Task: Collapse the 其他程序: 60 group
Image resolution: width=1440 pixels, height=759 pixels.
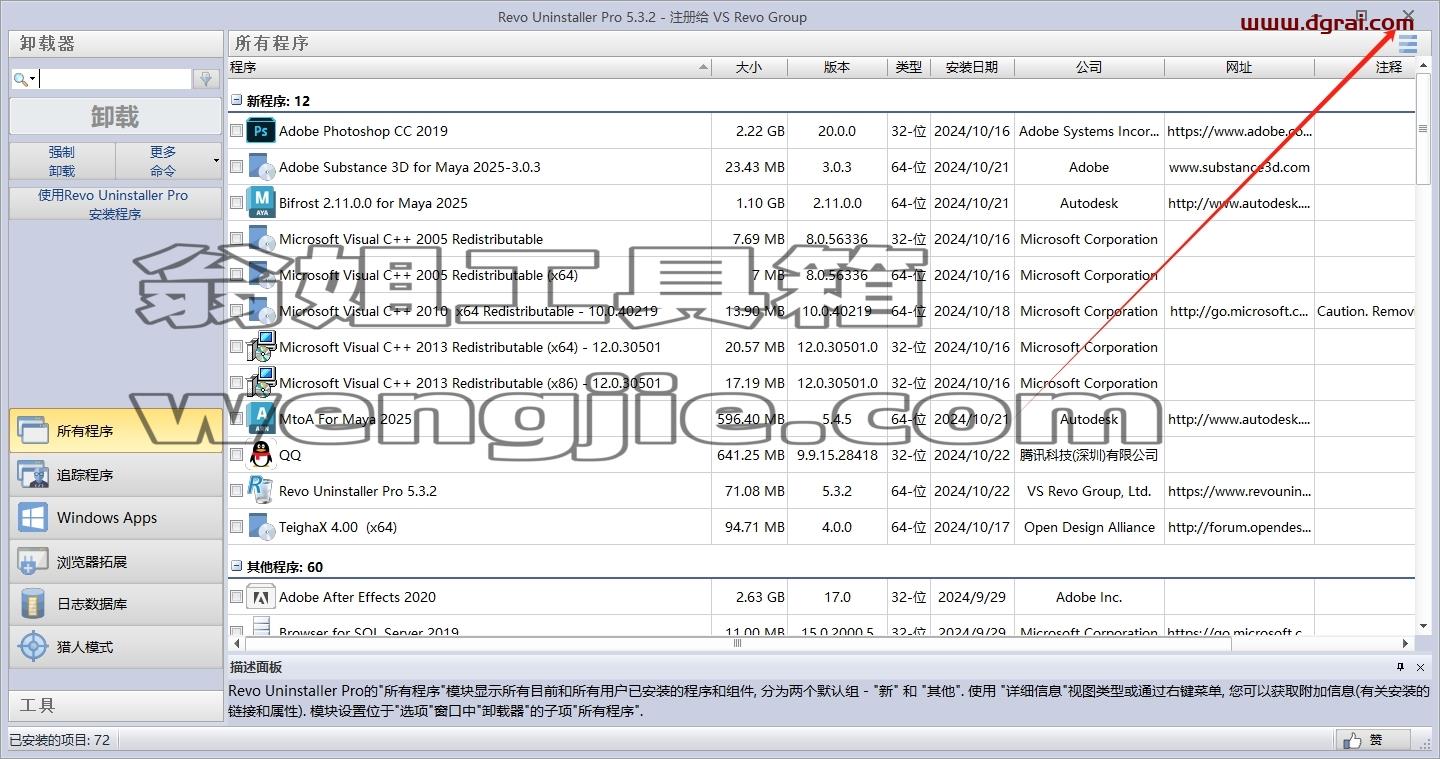Action: 237,567
